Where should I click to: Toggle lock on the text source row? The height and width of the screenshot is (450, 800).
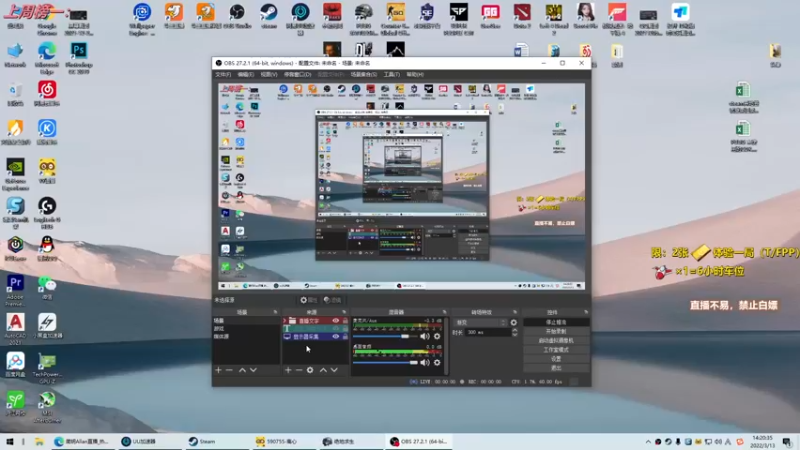[x=345, y=329]
